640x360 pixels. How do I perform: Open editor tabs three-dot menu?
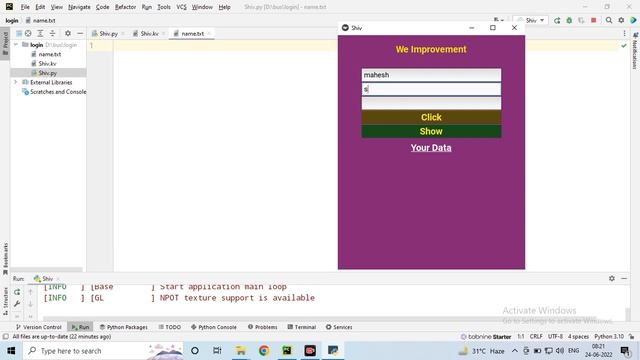pyautogui.click(x=624, y=33)
